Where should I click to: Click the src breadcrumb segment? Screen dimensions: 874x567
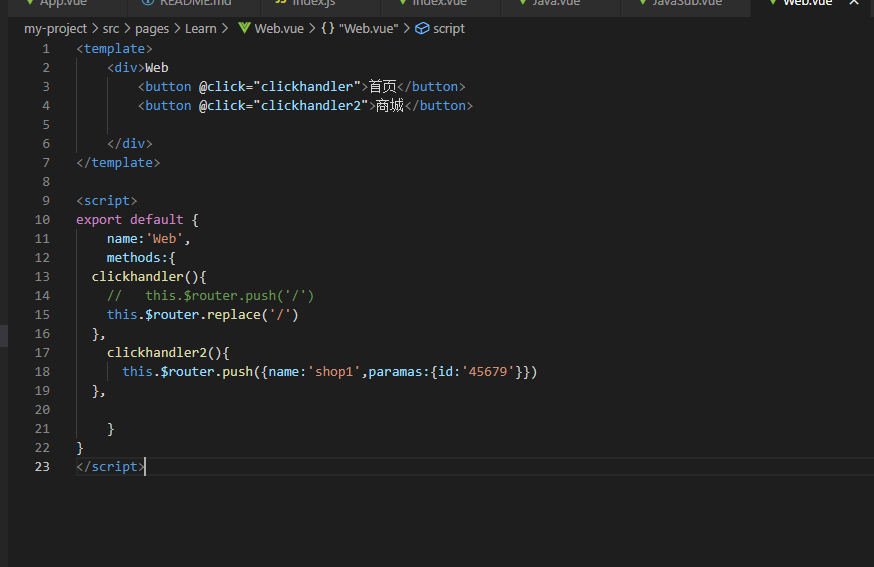click(x=110, y=28)
